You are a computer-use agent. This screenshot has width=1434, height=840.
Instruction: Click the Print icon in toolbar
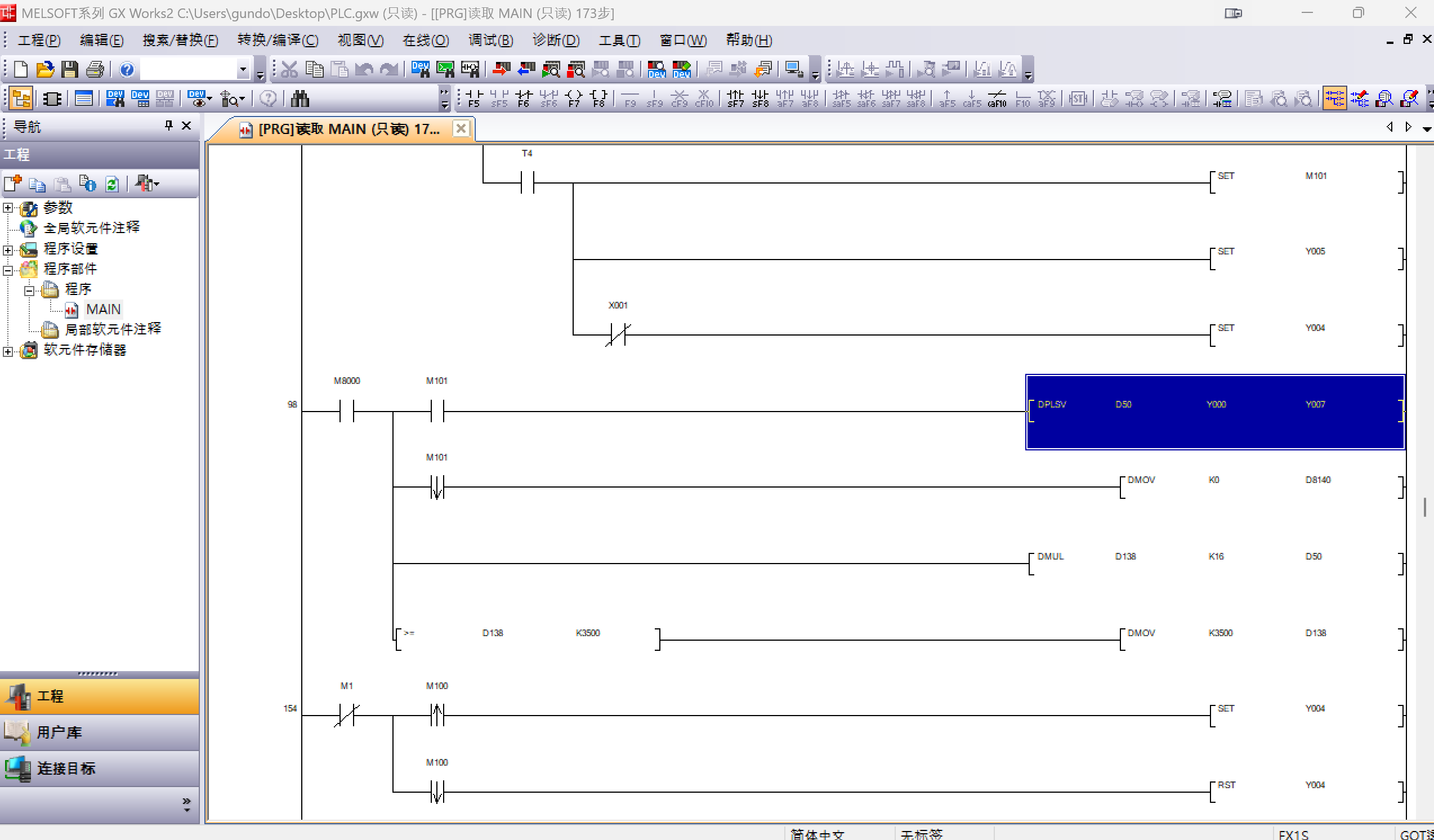[x=95, y=69]
